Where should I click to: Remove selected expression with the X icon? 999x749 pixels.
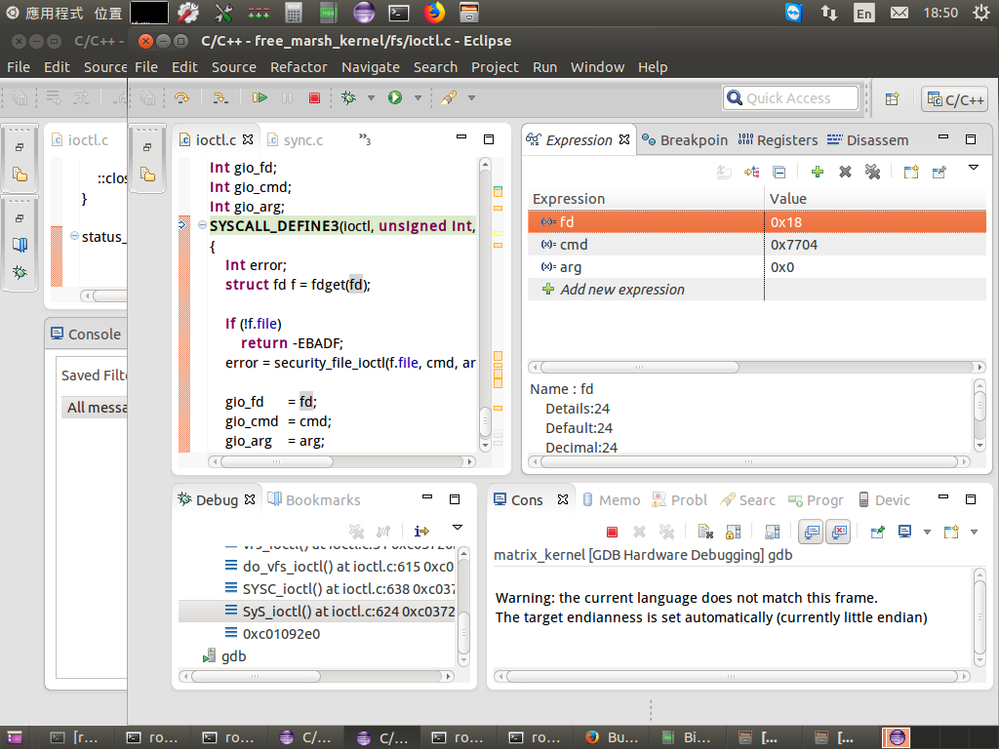[x=845, y=171]
